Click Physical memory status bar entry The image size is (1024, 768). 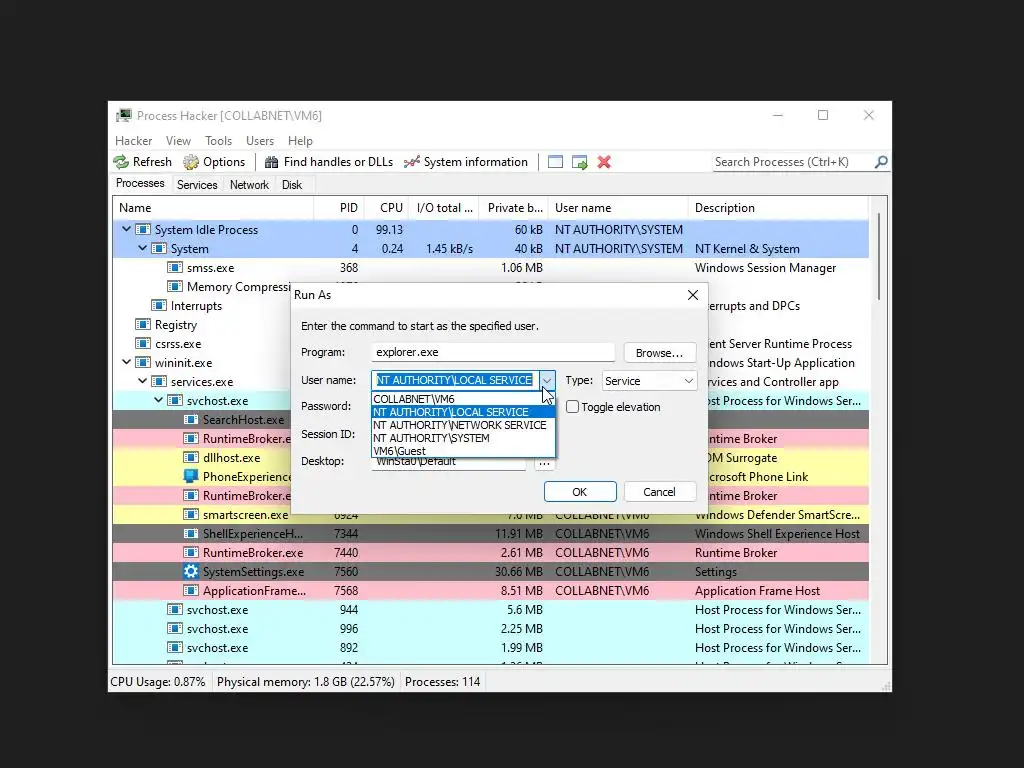click(x=306, y=682)
